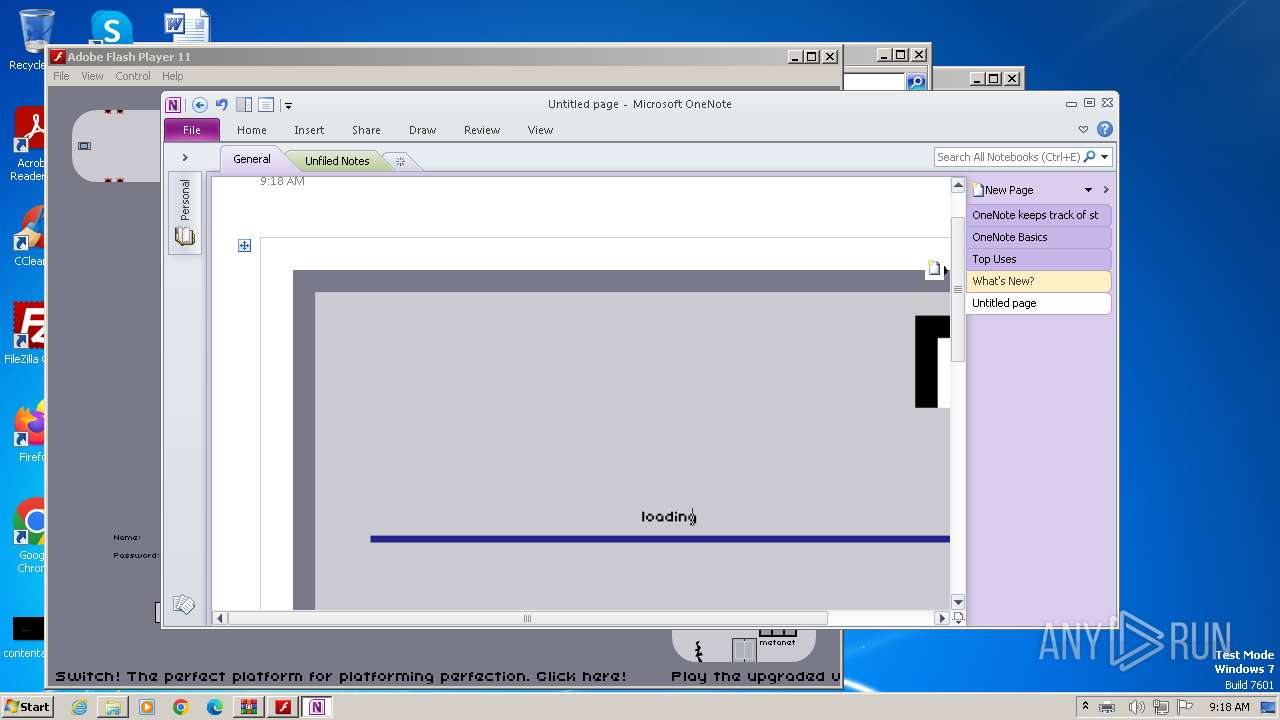
Task: Select the 'Untitled page' entry
Action: click(1038, 303)
